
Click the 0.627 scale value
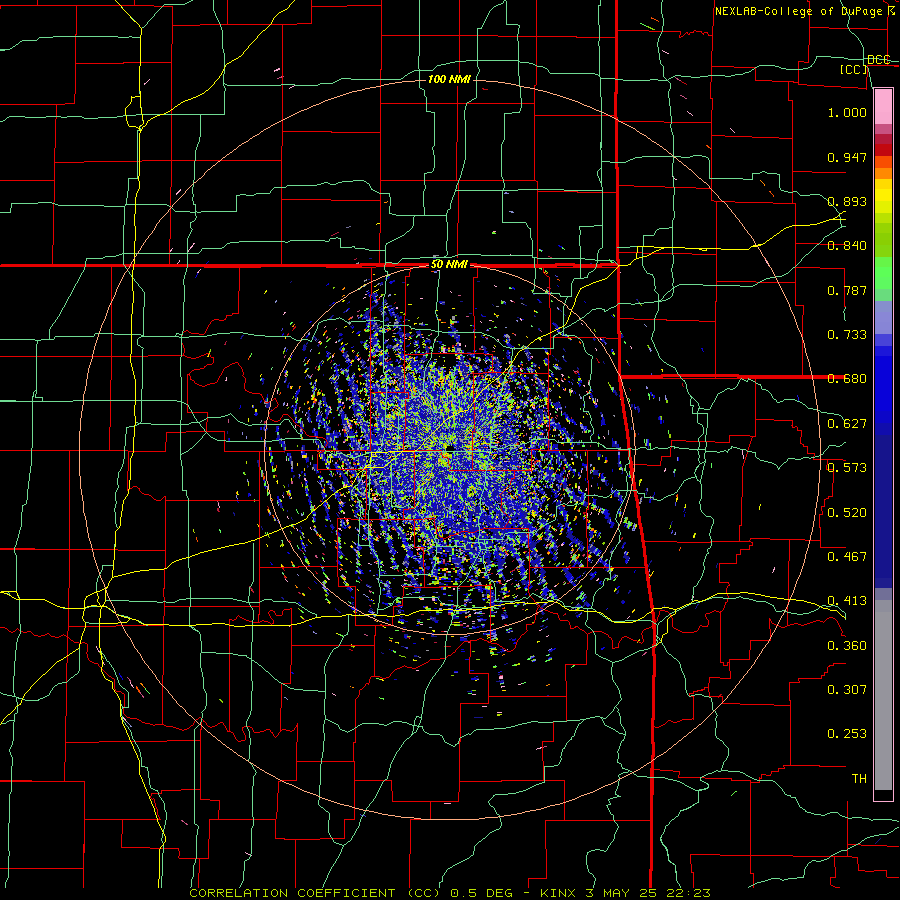847,424
